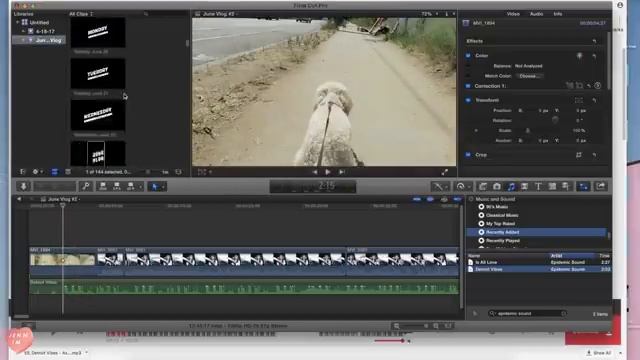This screenshot has width=640, height=360.
Task: Open the Transitions browser icon
Action: tap(524, 187)
